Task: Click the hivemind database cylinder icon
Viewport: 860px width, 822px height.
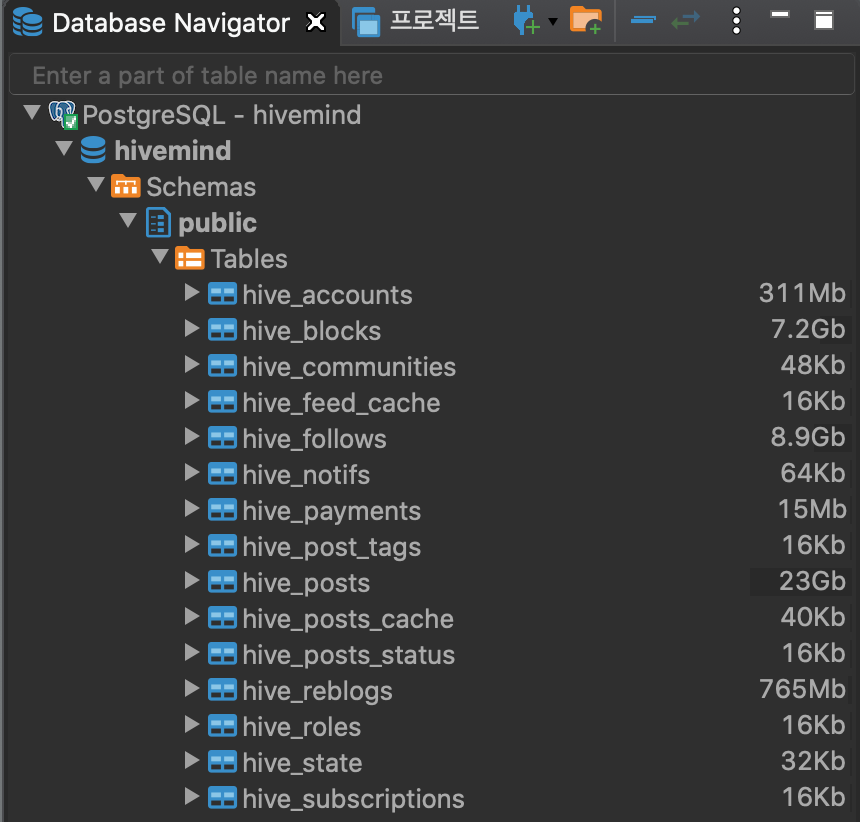Action: click(93, 150)
